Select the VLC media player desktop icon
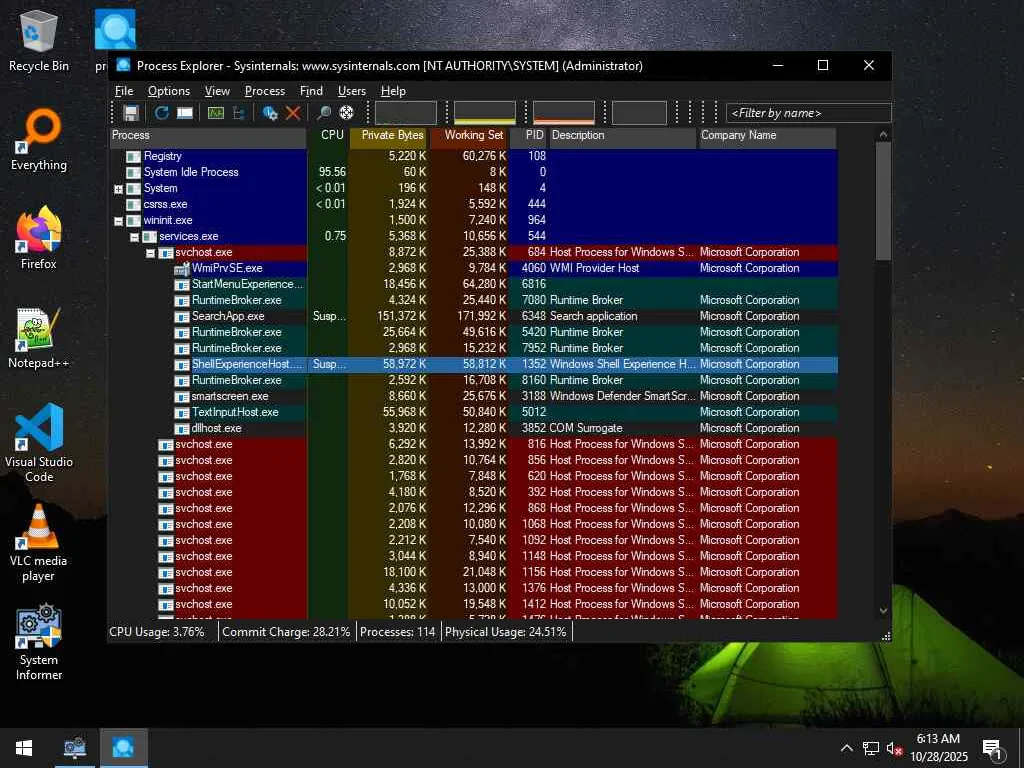 click(39, 543)
